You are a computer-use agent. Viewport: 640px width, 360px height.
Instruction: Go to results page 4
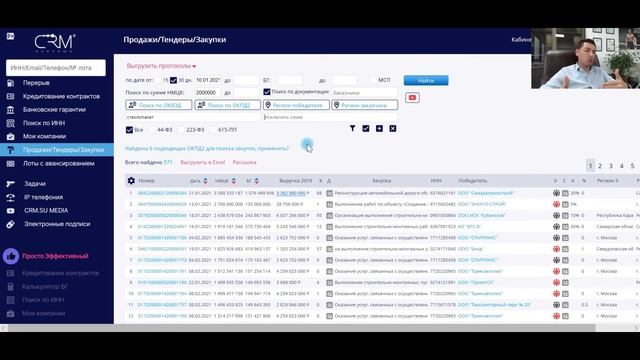(x=622, y=166)
